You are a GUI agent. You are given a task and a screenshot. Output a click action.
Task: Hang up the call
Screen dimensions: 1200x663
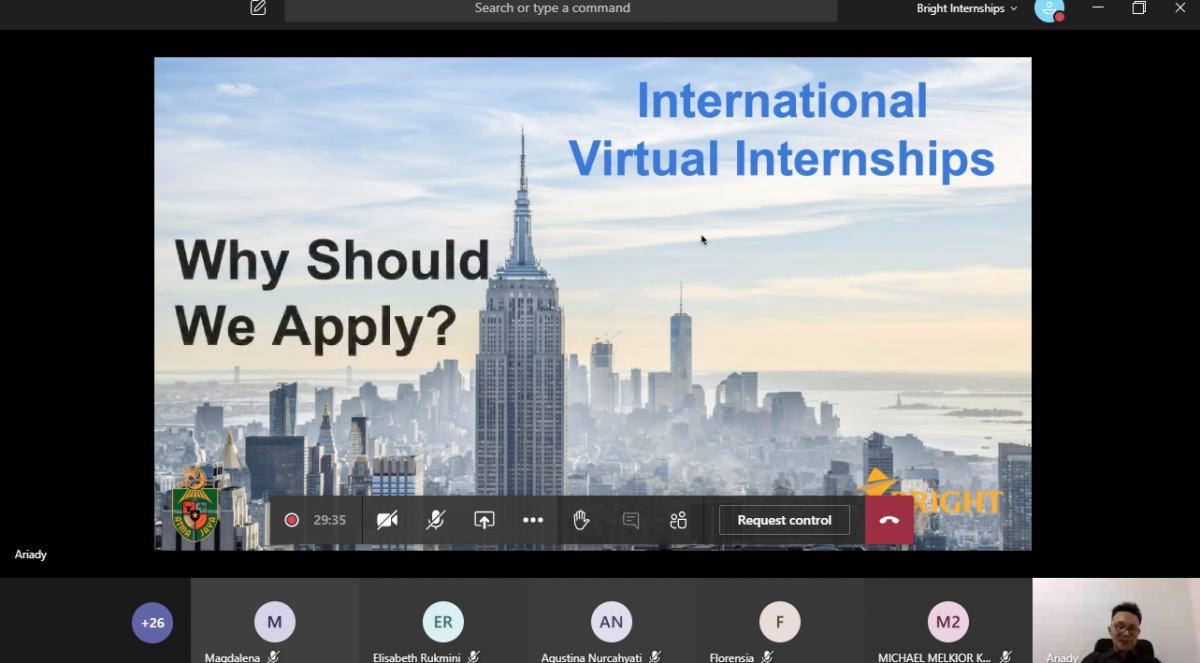[x=889, y=520]
